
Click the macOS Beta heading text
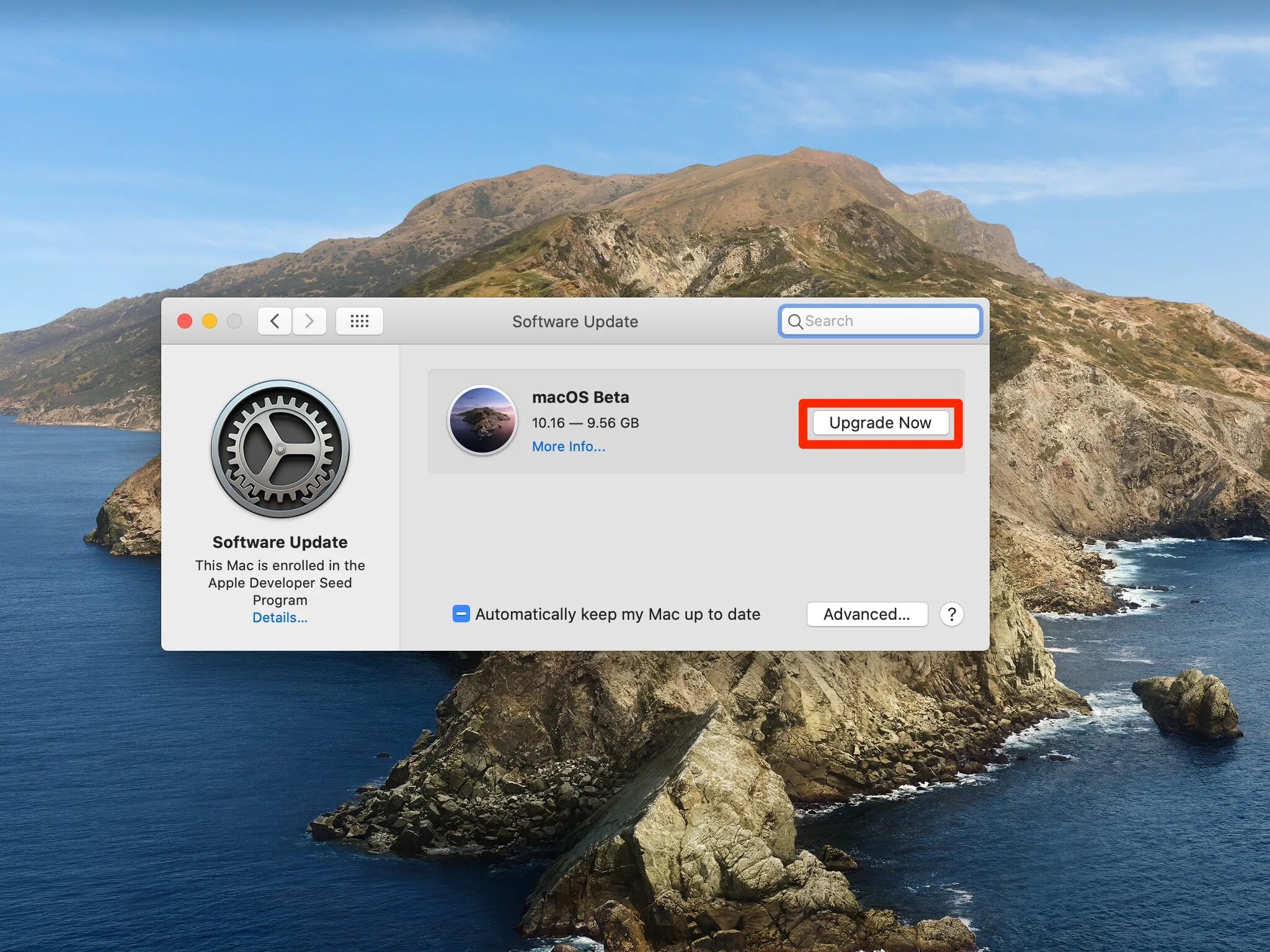tap(580, 397)
